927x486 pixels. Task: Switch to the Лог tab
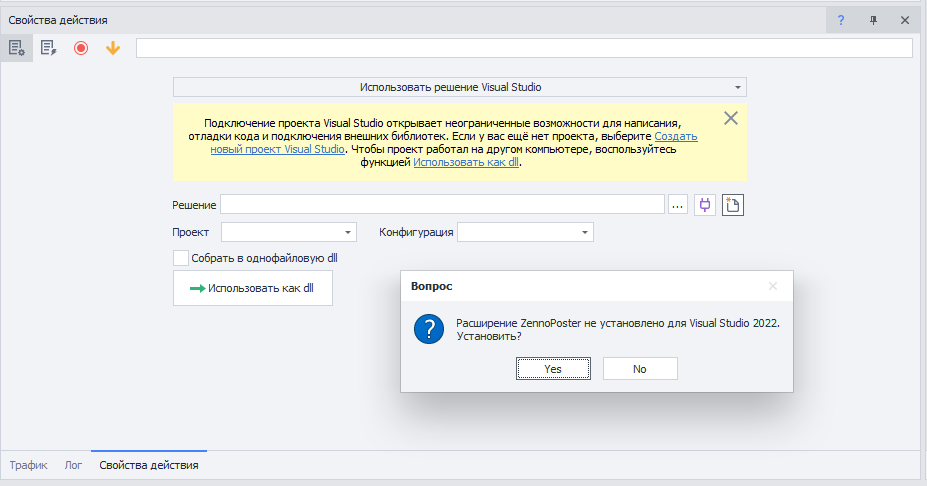pos(73,465)
